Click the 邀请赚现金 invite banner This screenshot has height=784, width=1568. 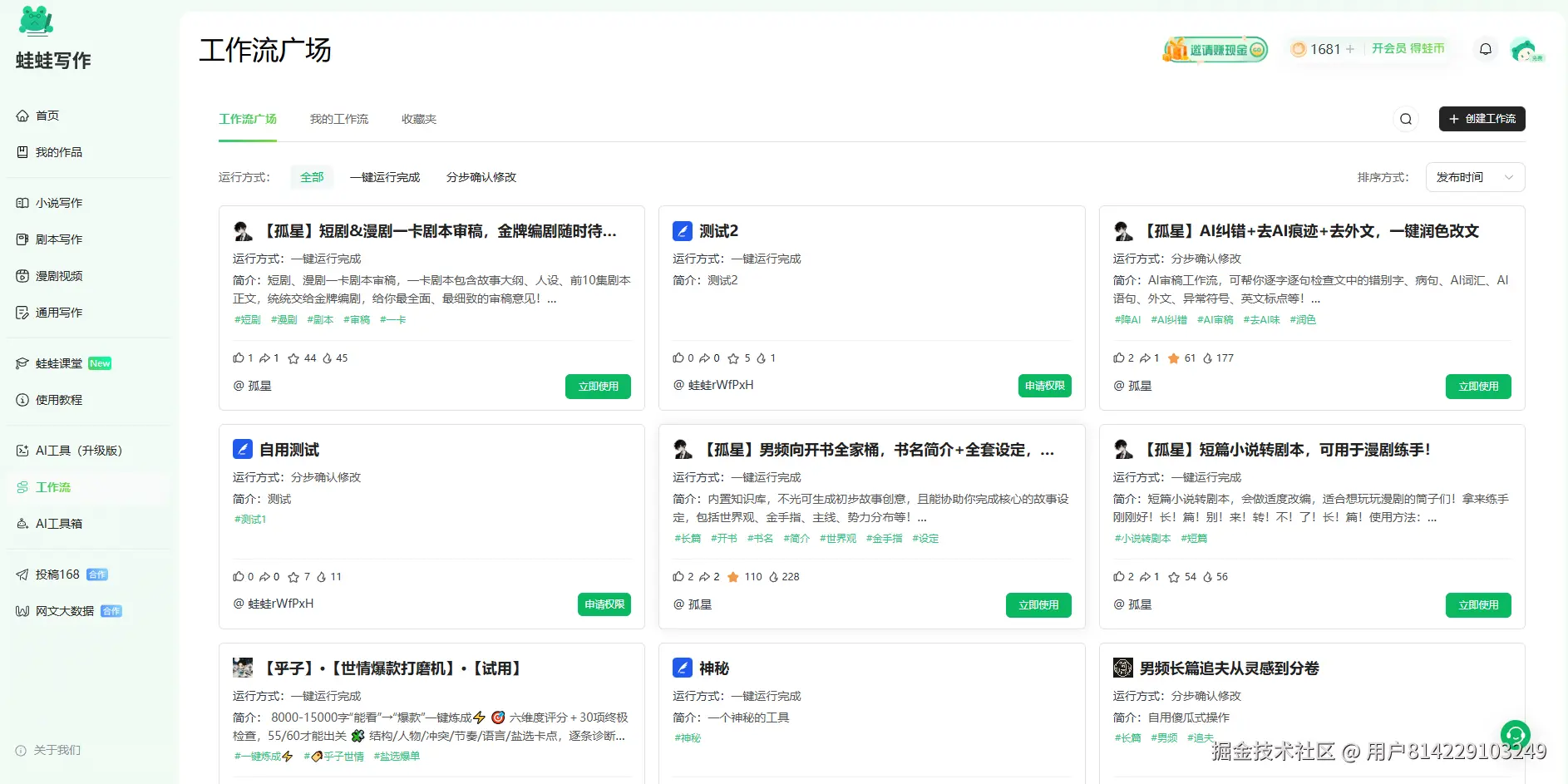[1215, 50]
